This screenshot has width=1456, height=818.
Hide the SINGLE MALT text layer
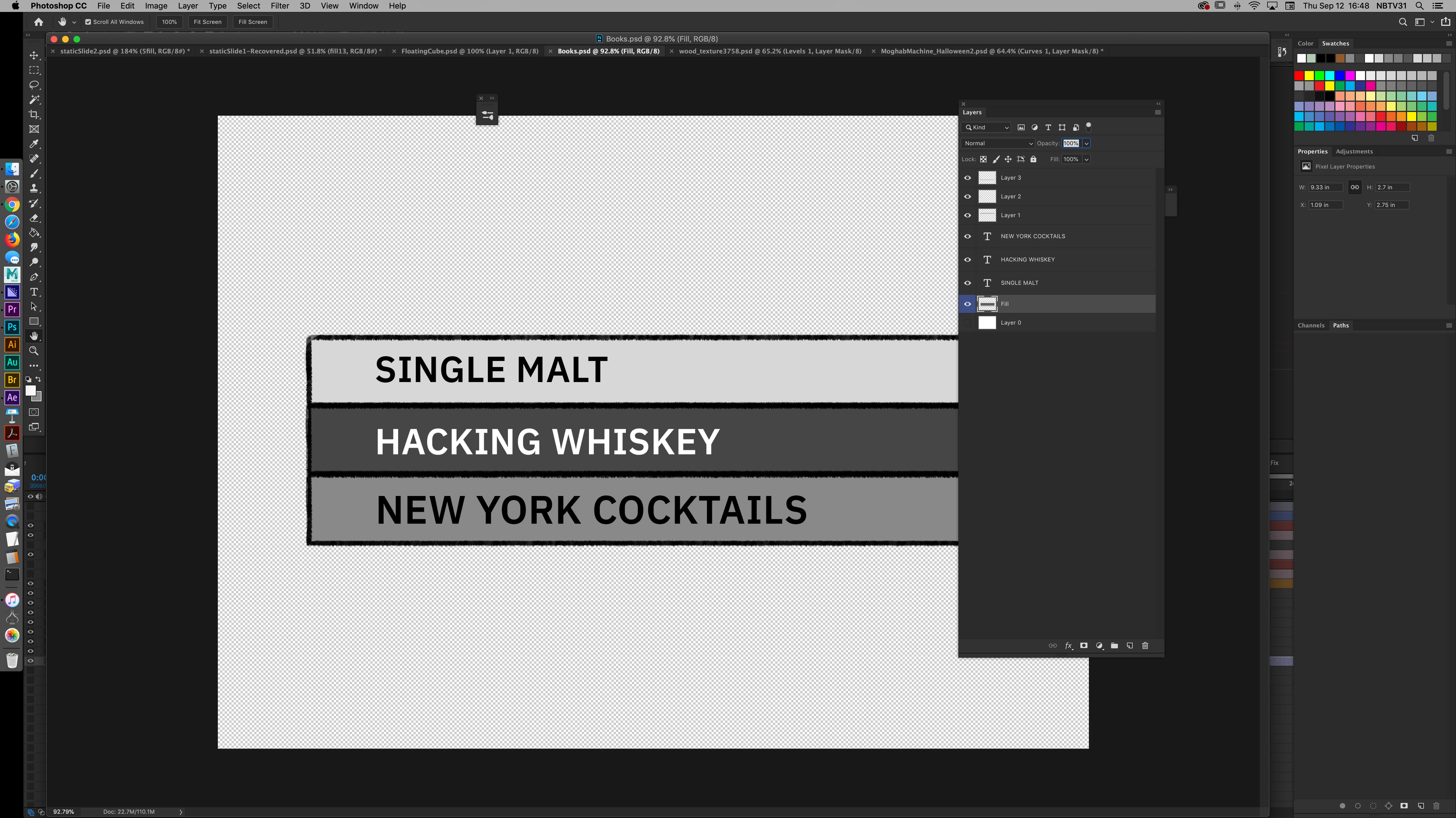pyautogui.click(x=968, y=283)
